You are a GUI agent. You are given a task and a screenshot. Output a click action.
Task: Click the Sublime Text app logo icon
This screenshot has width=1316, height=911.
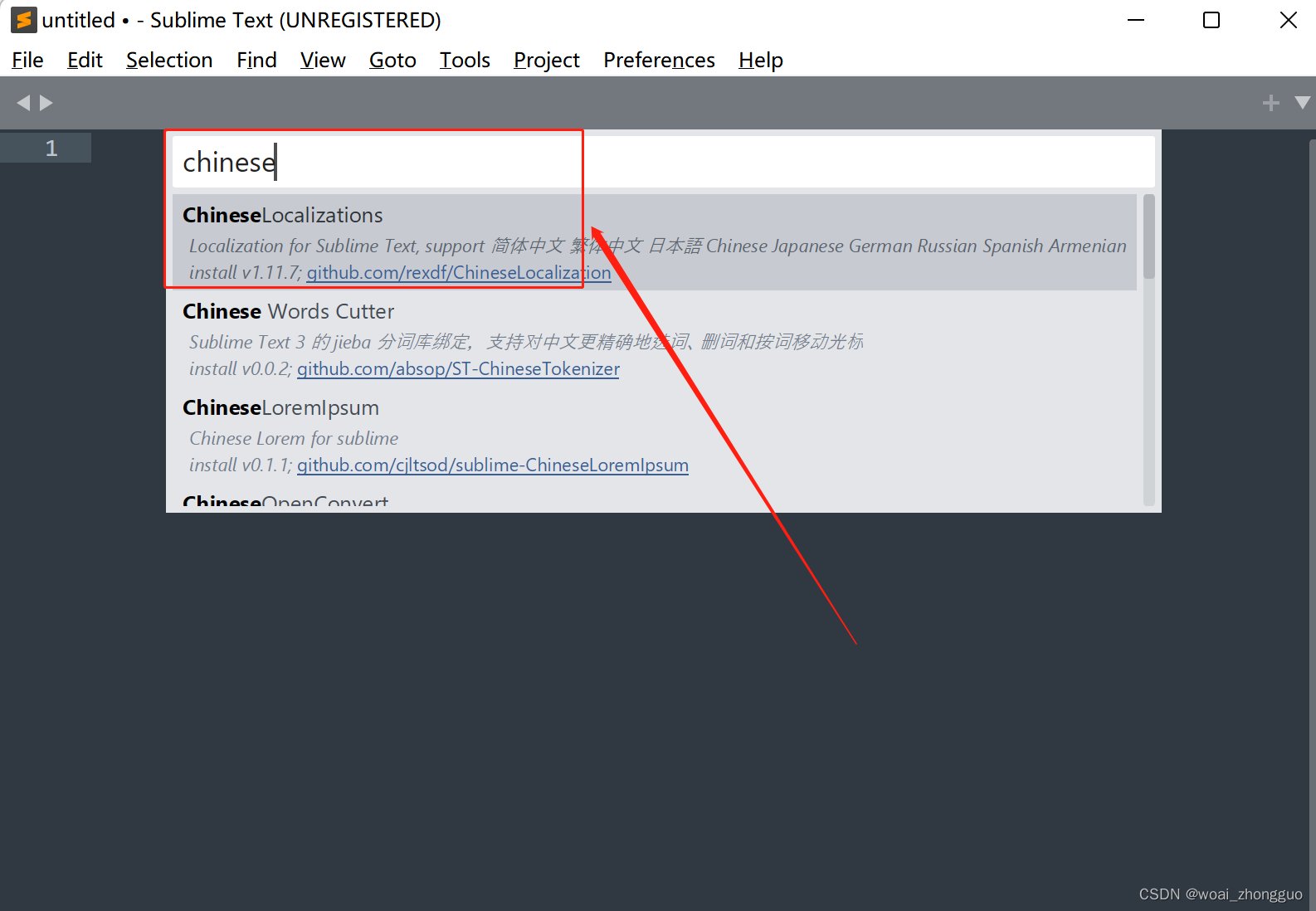click(x=23, y=20)
